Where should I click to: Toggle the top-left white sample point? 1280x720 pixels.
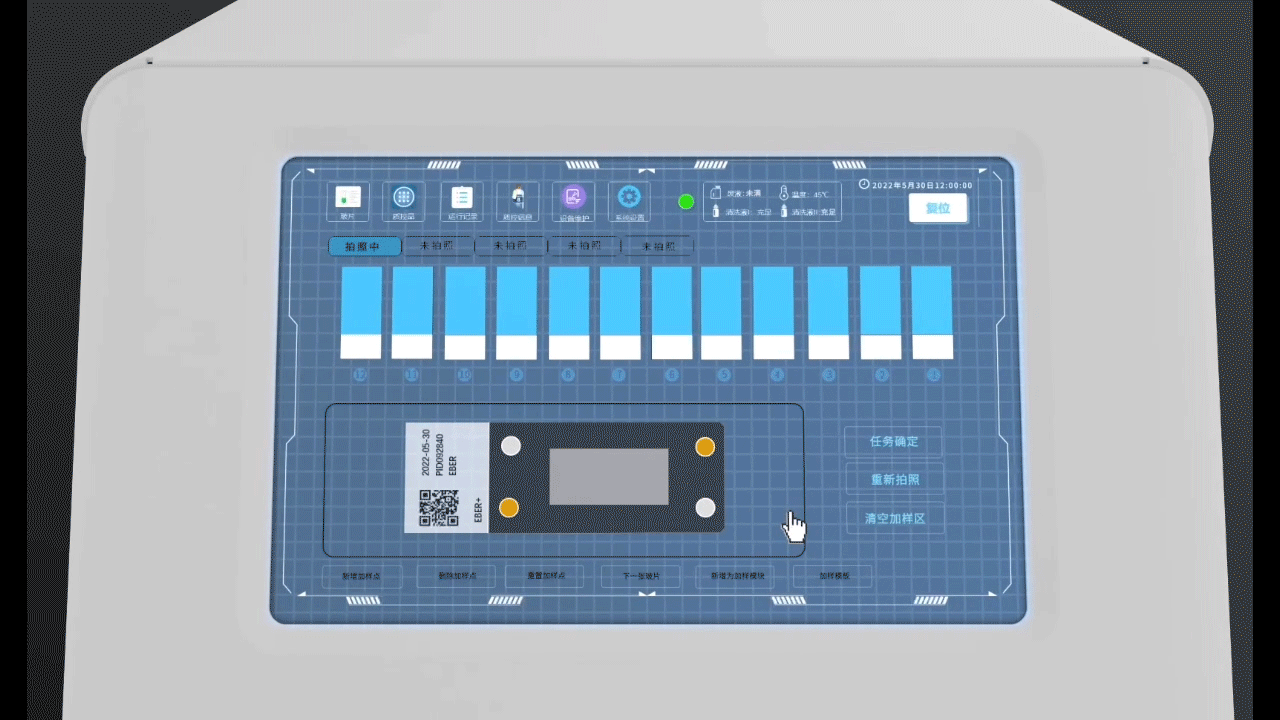[511, 446]
